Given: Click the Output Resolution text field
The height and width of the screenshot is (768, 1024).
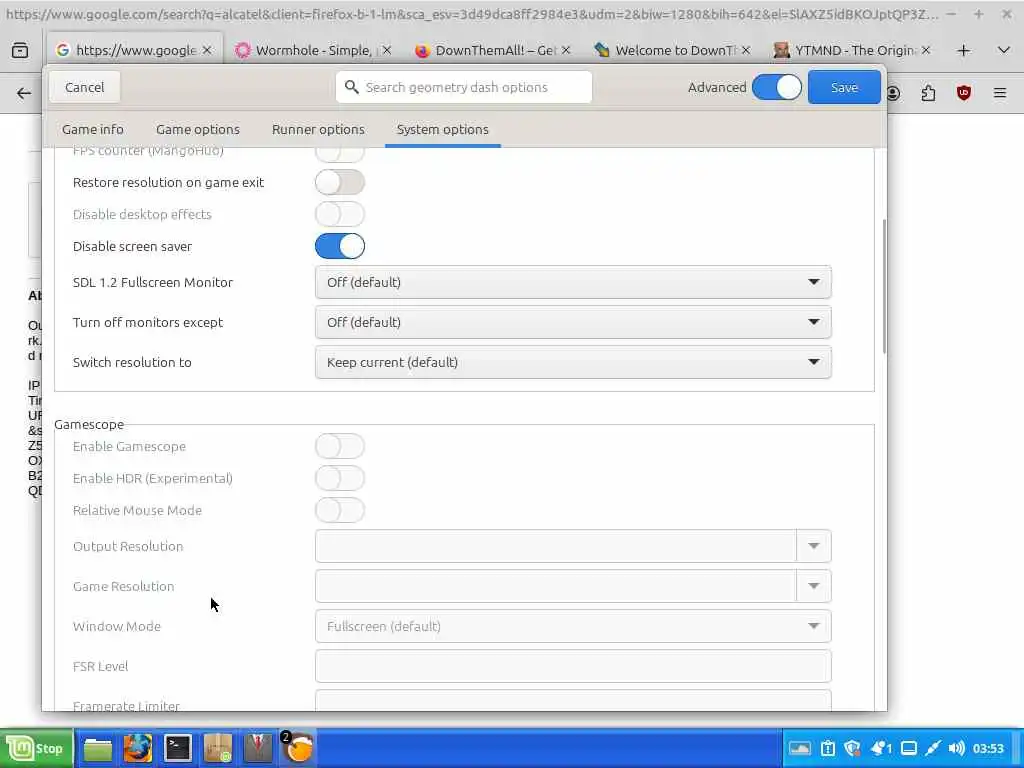Looking at the screenshot, I should coord(556,546).
